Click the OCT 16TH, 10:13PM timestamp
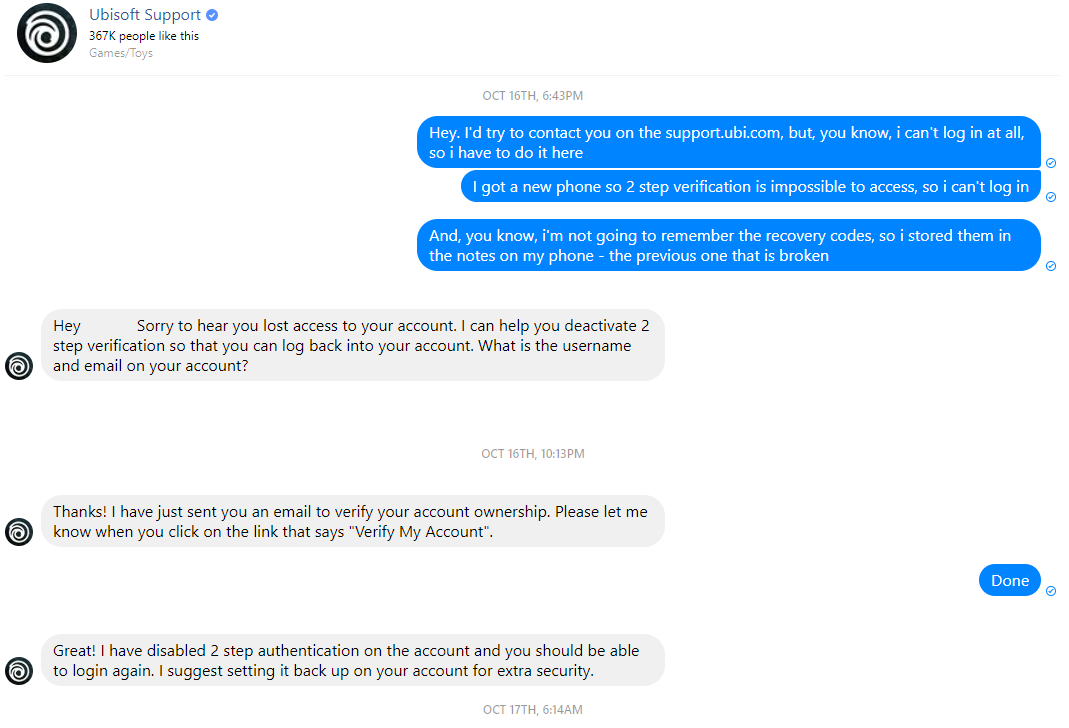 tap(532, 454)
